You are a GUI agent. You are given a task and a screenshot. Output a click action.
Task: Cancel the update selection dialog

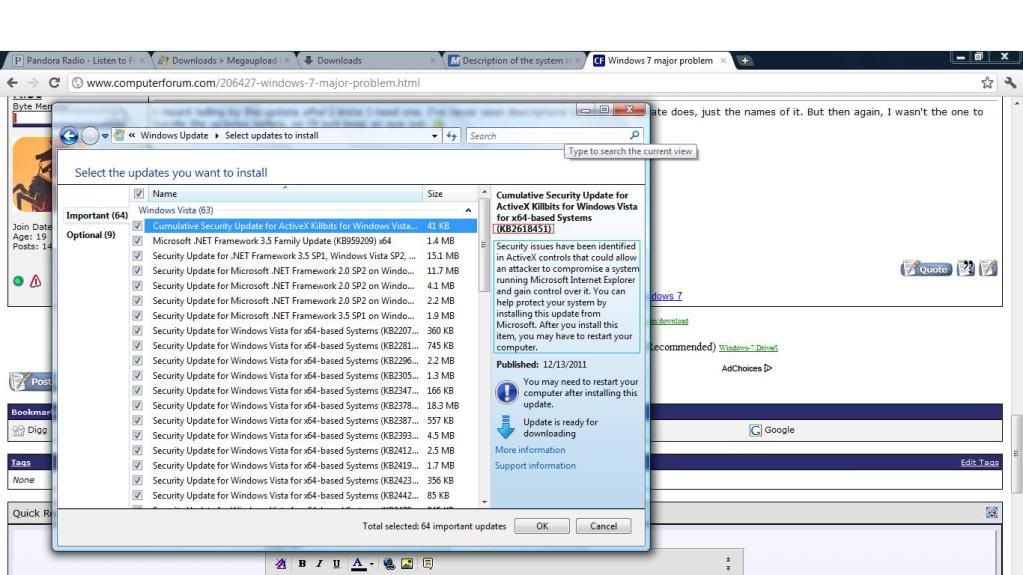click(x=603, y=526)
